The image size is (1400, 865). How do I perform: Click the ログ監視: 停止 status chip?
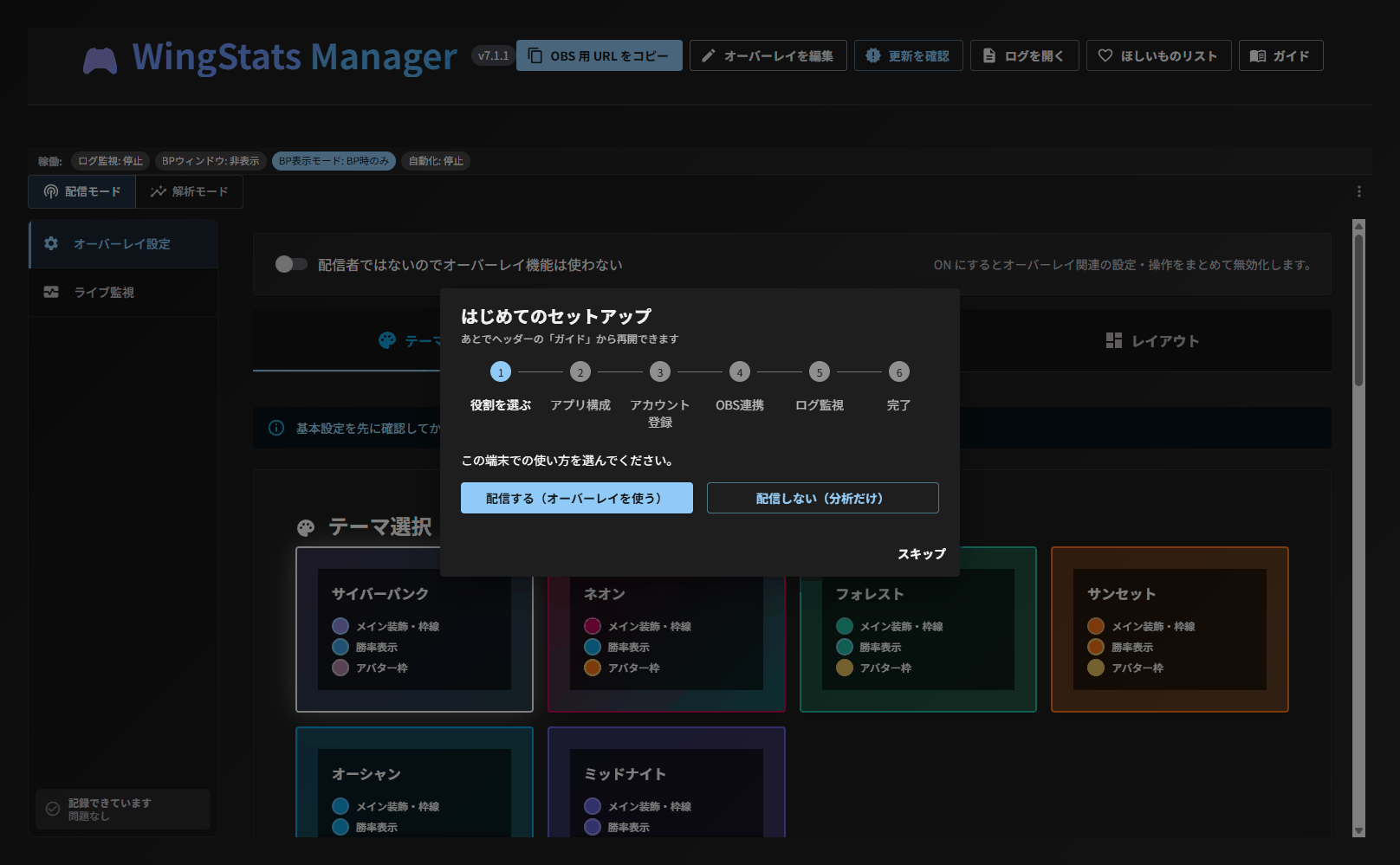pos(110,161)
